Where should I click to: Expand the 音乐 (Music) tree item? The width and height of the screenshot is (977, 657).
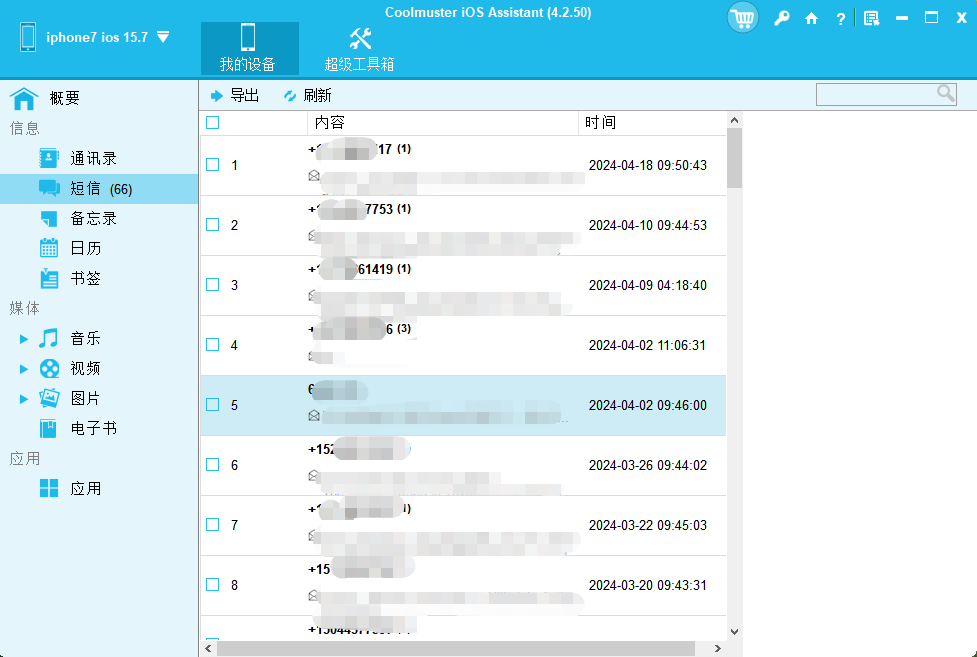24,338
